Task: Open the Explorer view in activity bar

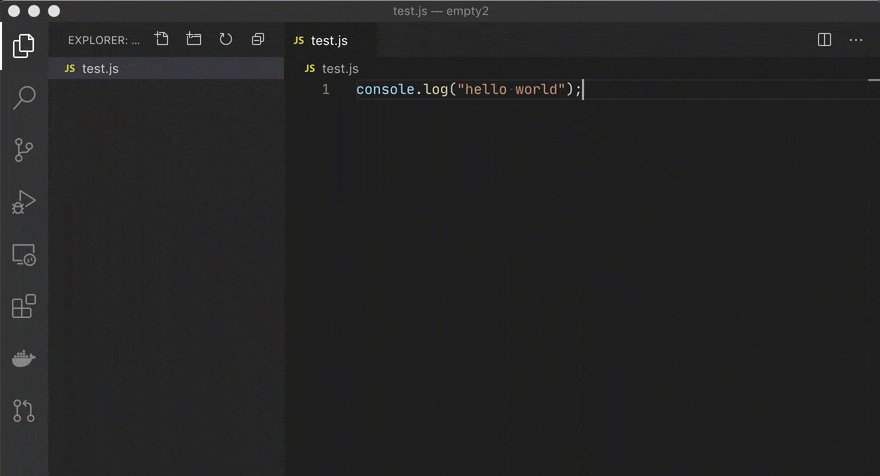Action: point(24,46)
